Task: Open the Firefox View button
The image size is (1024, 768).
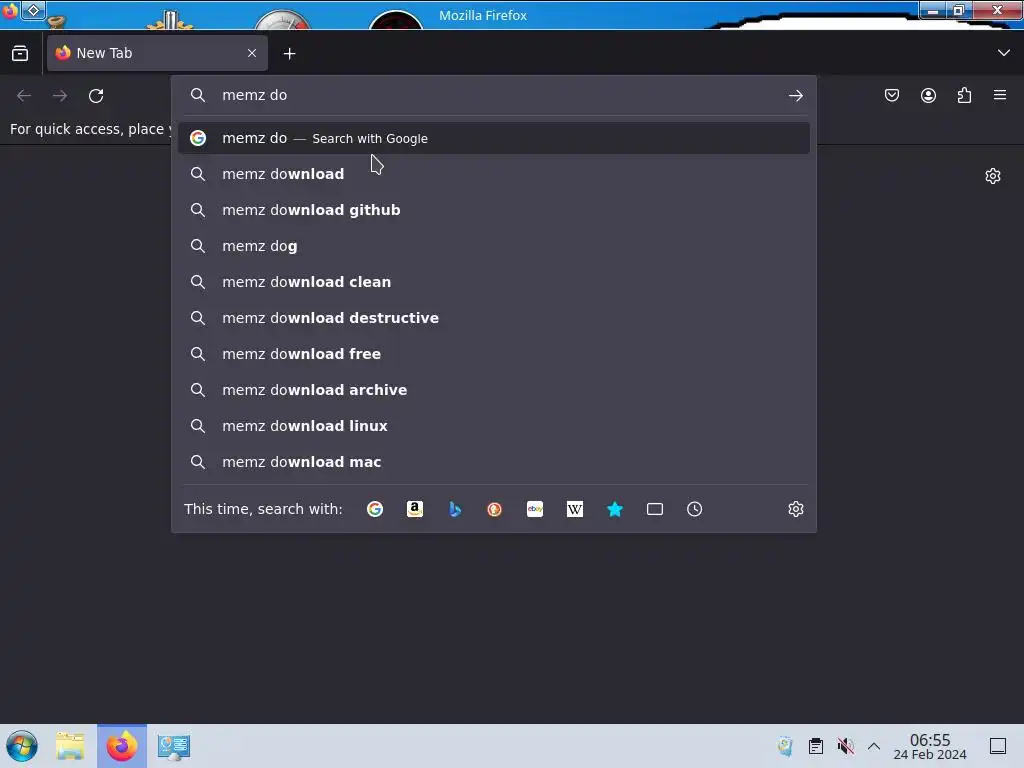Action: pyautogui.click(x=20, y=53)
